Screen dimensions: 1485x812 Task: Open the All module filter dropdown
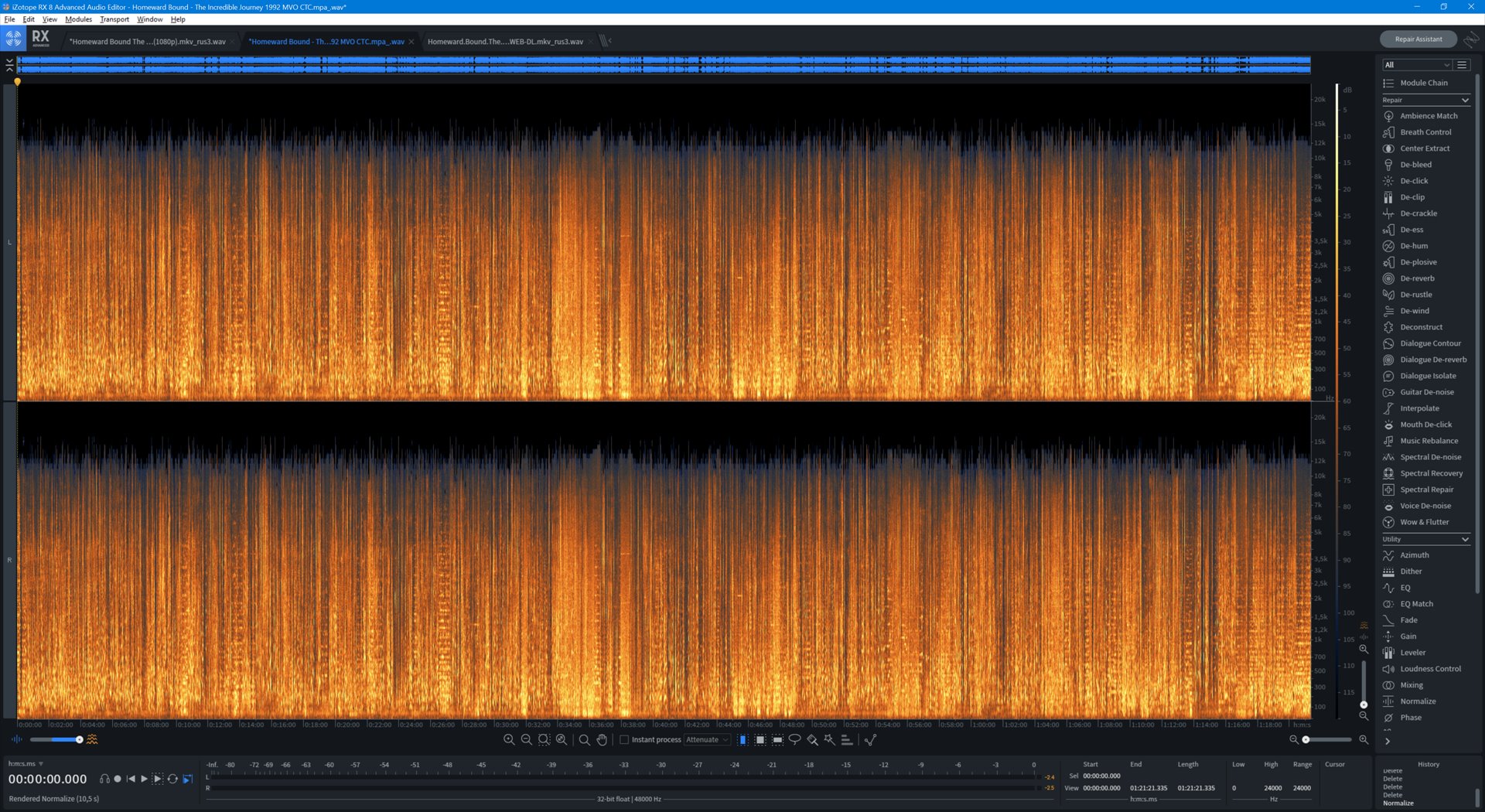(x=1417, y=65)
